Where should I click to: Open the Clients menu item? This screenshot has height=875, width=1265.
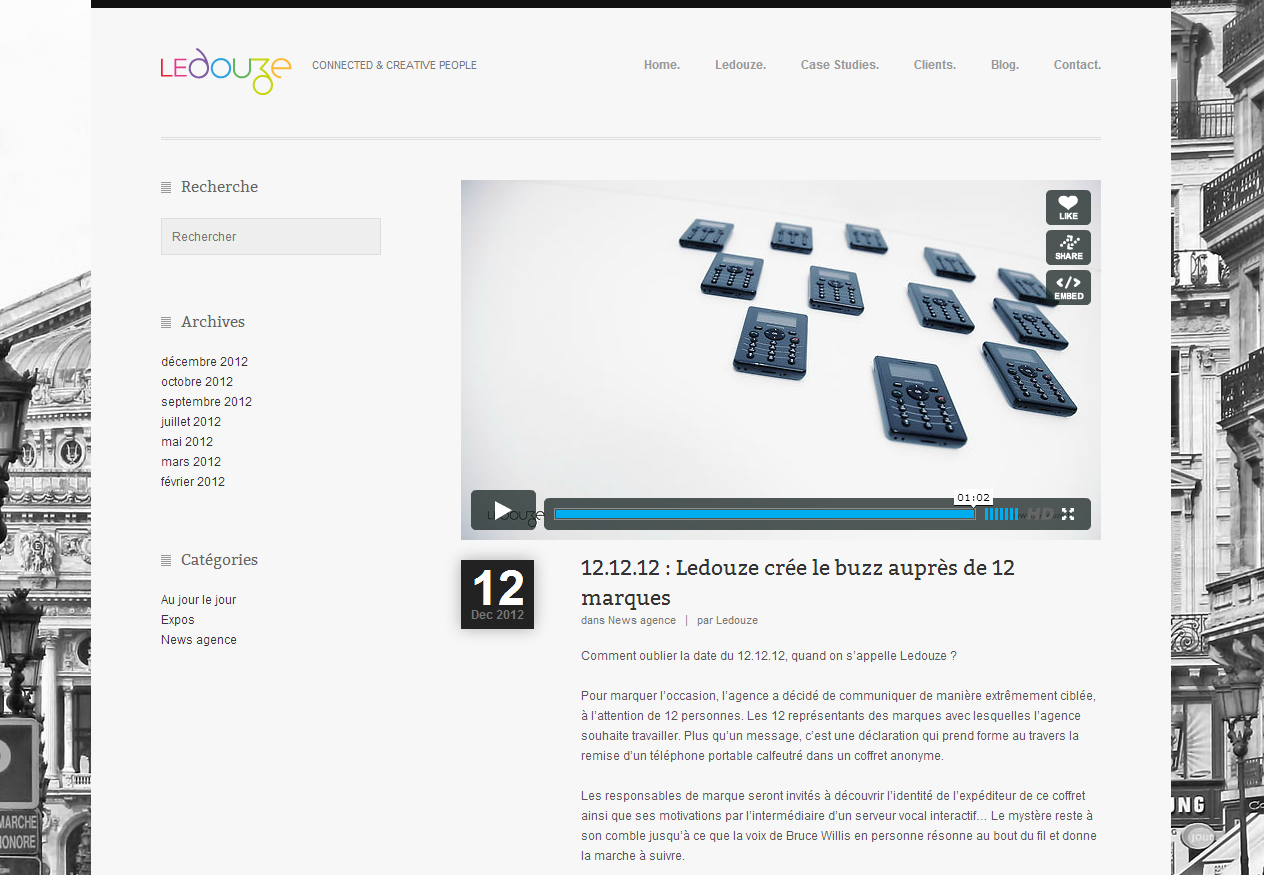click(935, 65)
